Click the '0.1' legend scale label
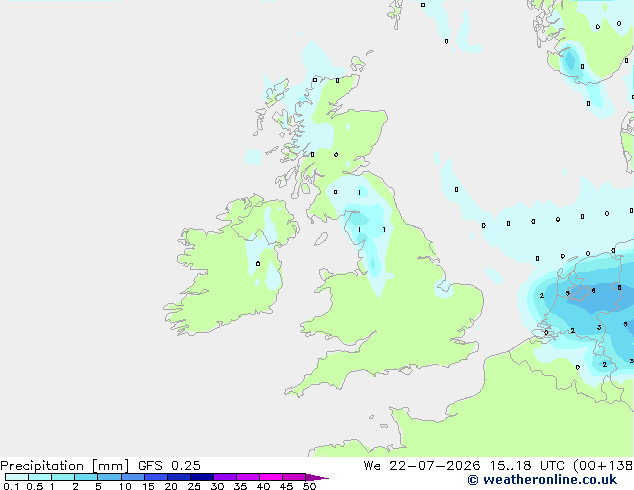 click(10, 486)
